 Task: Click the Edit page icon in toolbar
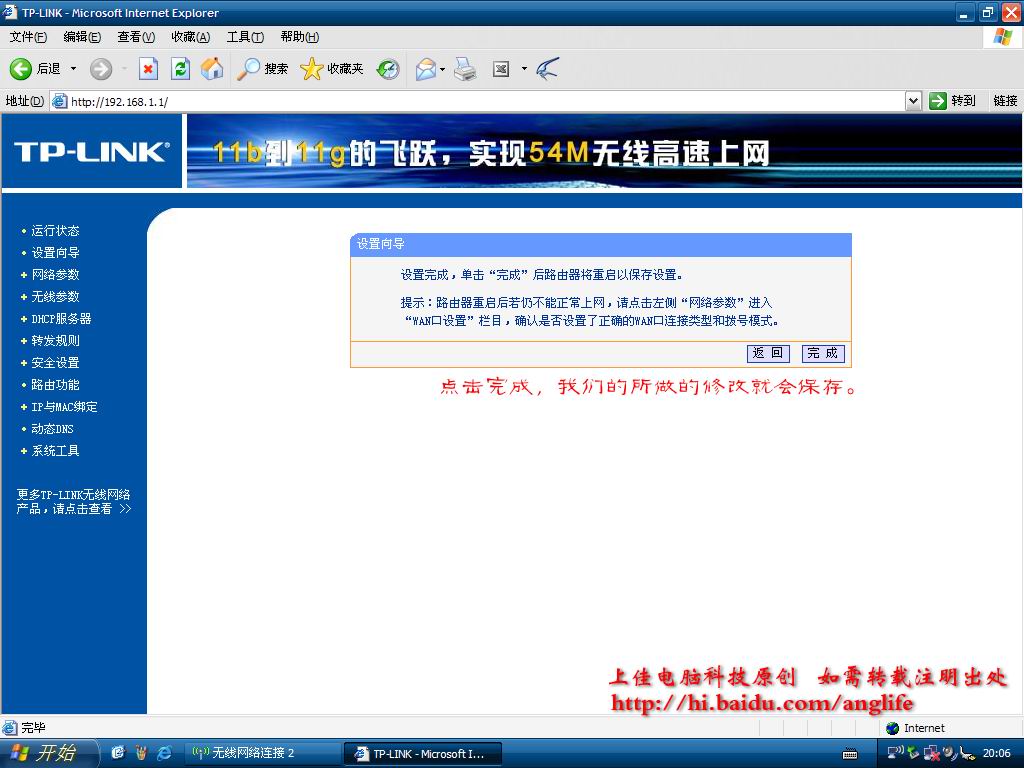[x=501, y=69]
